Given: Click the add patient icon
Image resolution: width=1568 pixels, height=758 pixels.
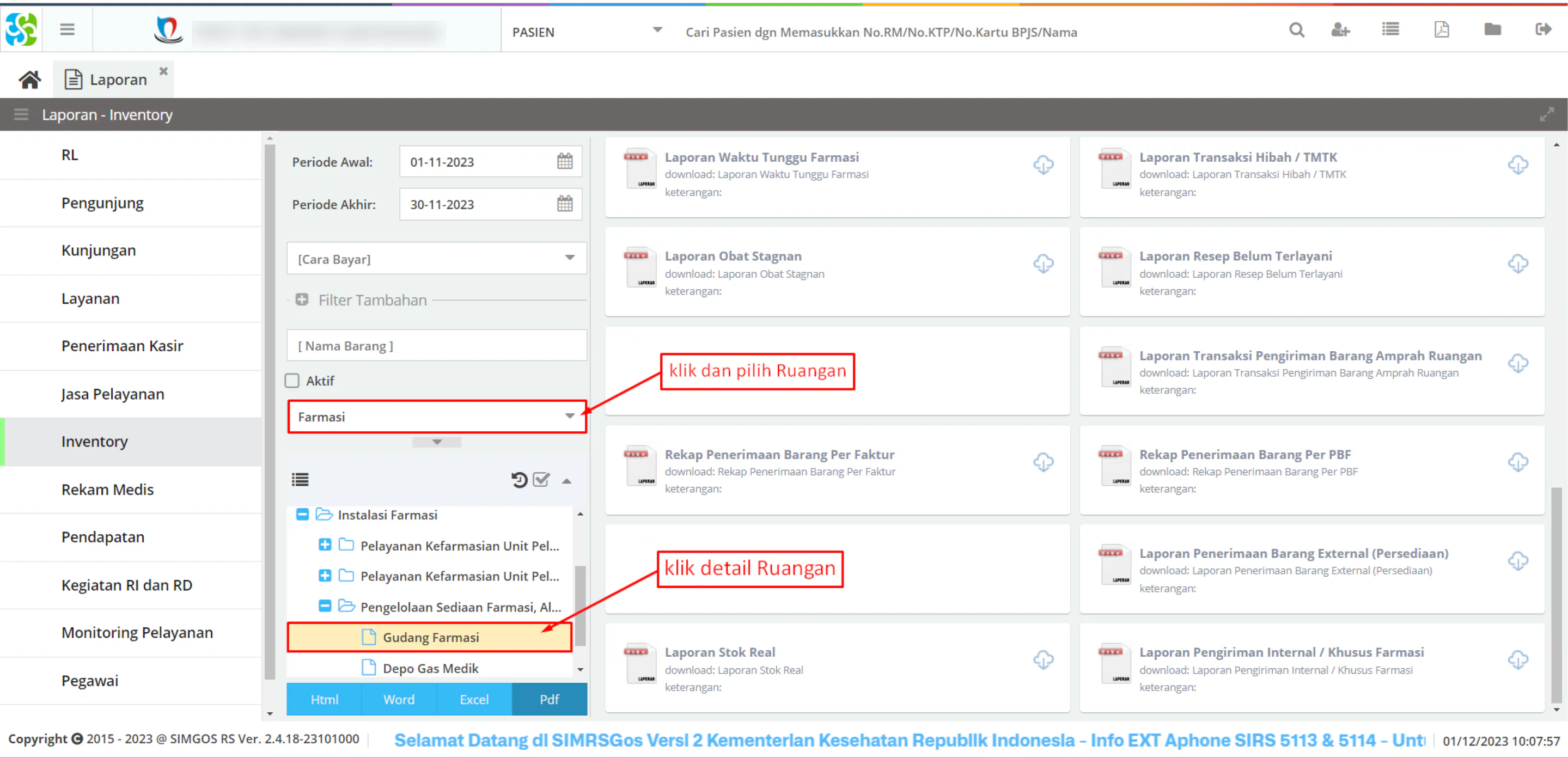Looking at the screenshot, I should (x=1340, y=30).
